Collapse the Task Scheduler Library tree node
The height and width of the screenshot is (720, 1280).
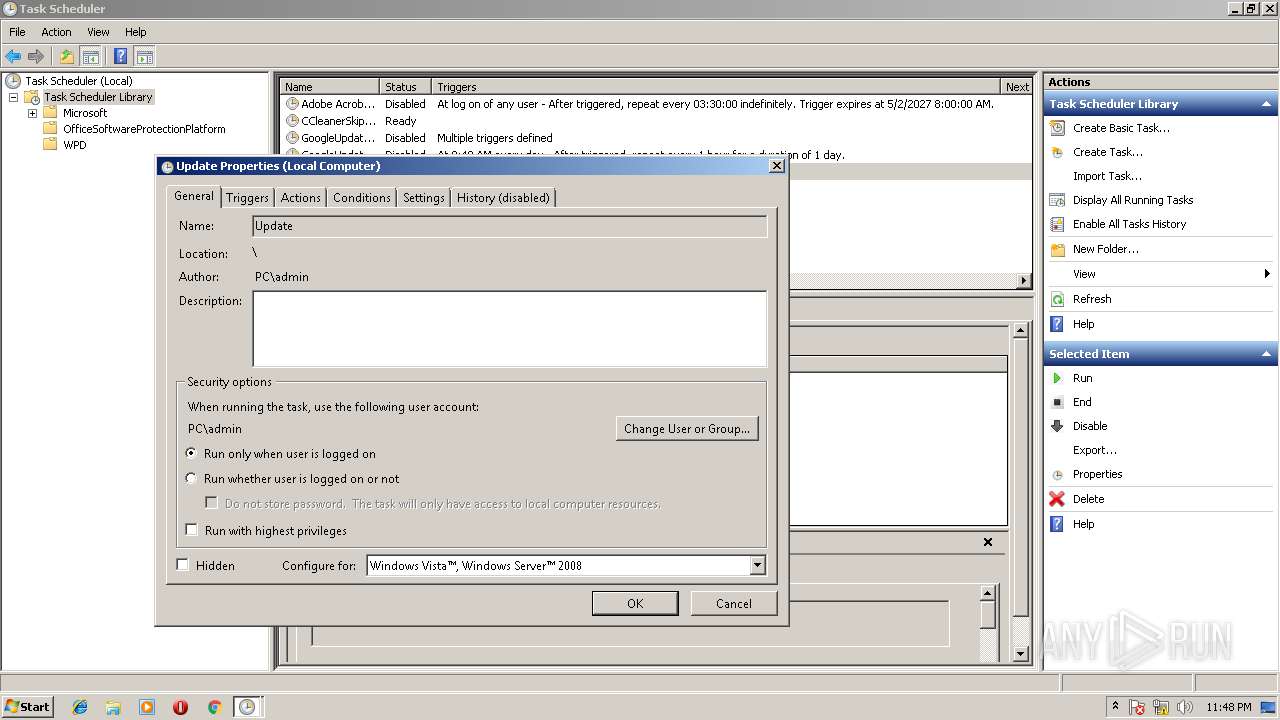pyautogui.click(x=14, y=97)
